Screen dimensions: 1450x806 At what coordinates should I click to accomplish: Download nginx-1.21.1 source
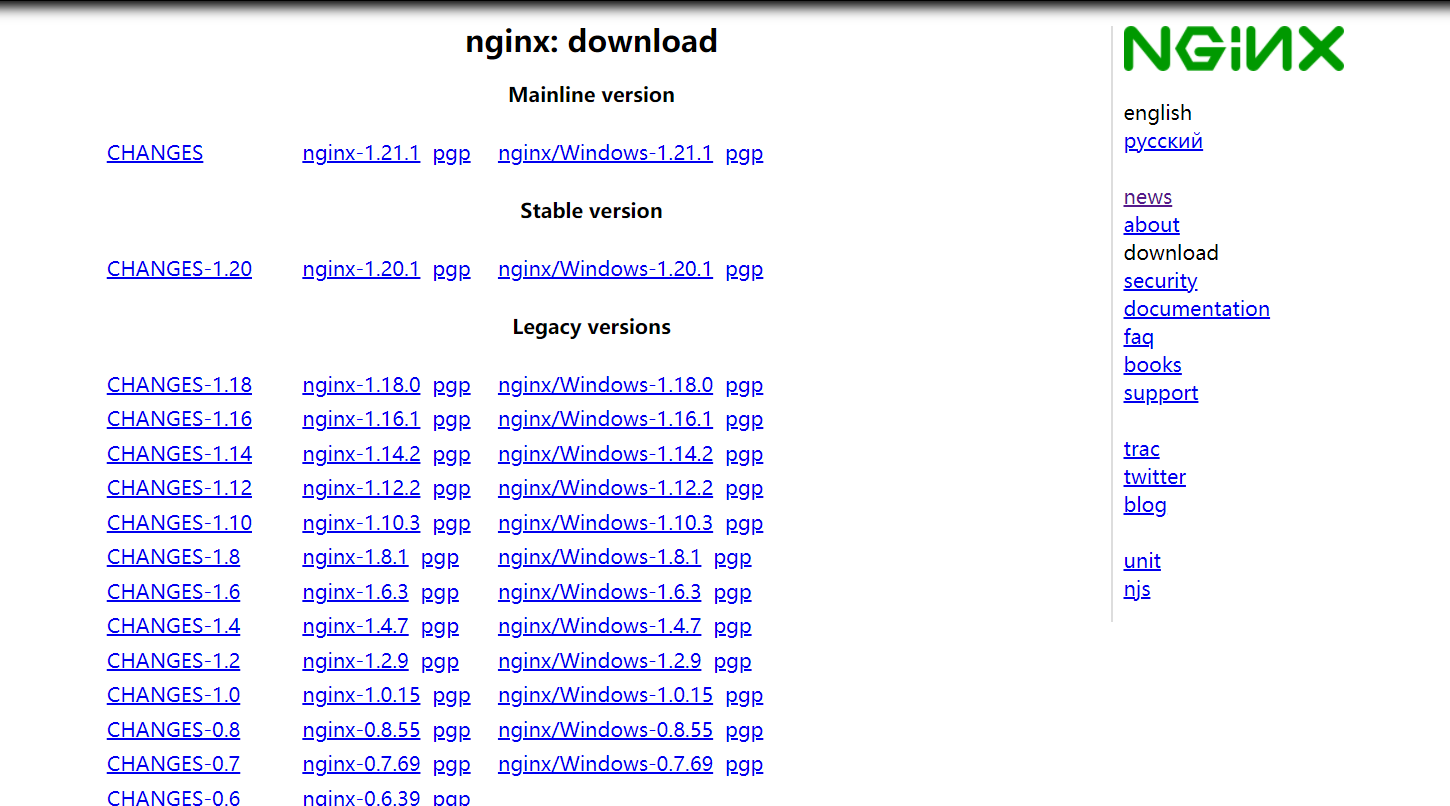tap(361, 153)
